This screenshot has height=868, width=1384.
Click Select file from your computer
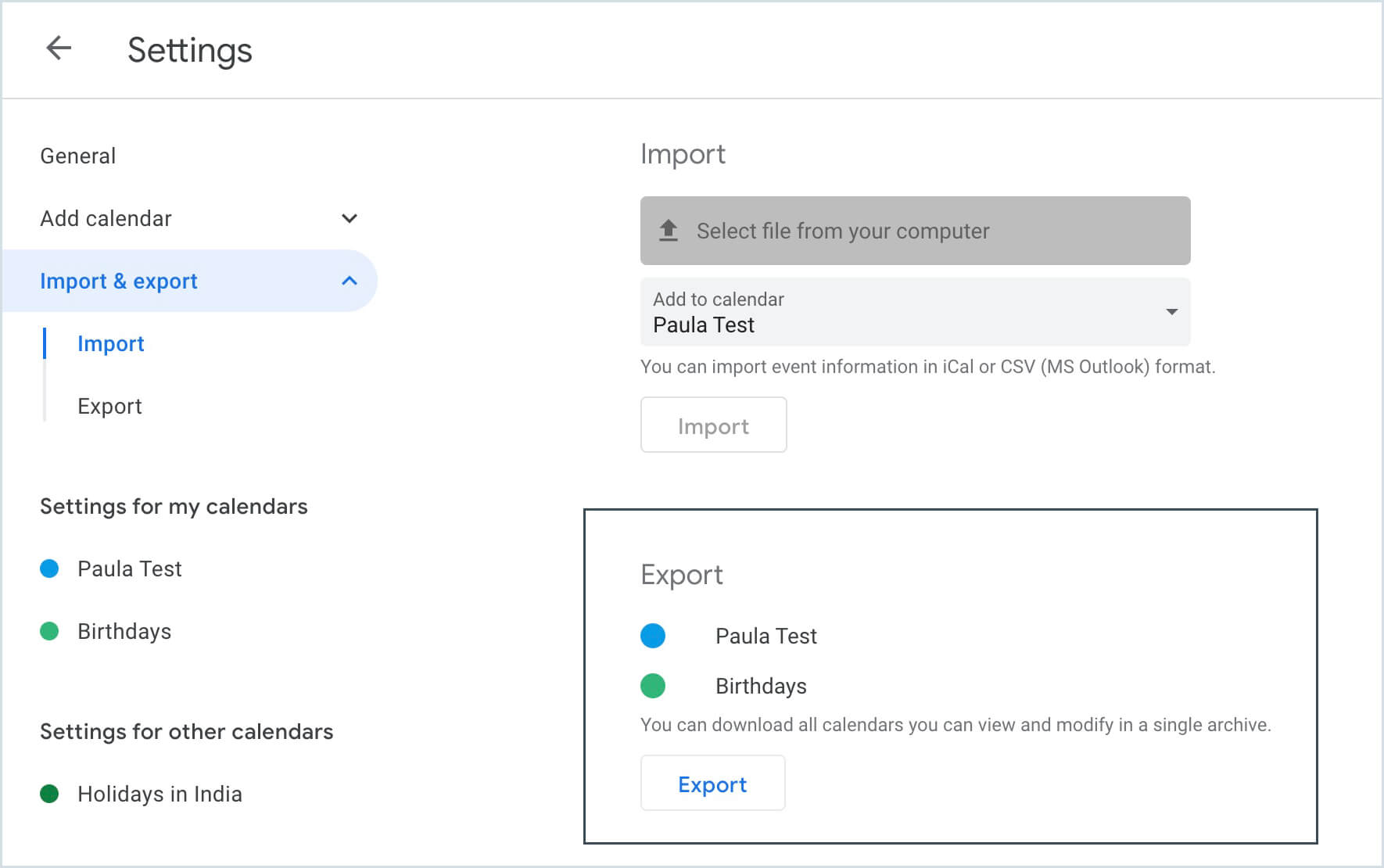[x=841, y=231]
